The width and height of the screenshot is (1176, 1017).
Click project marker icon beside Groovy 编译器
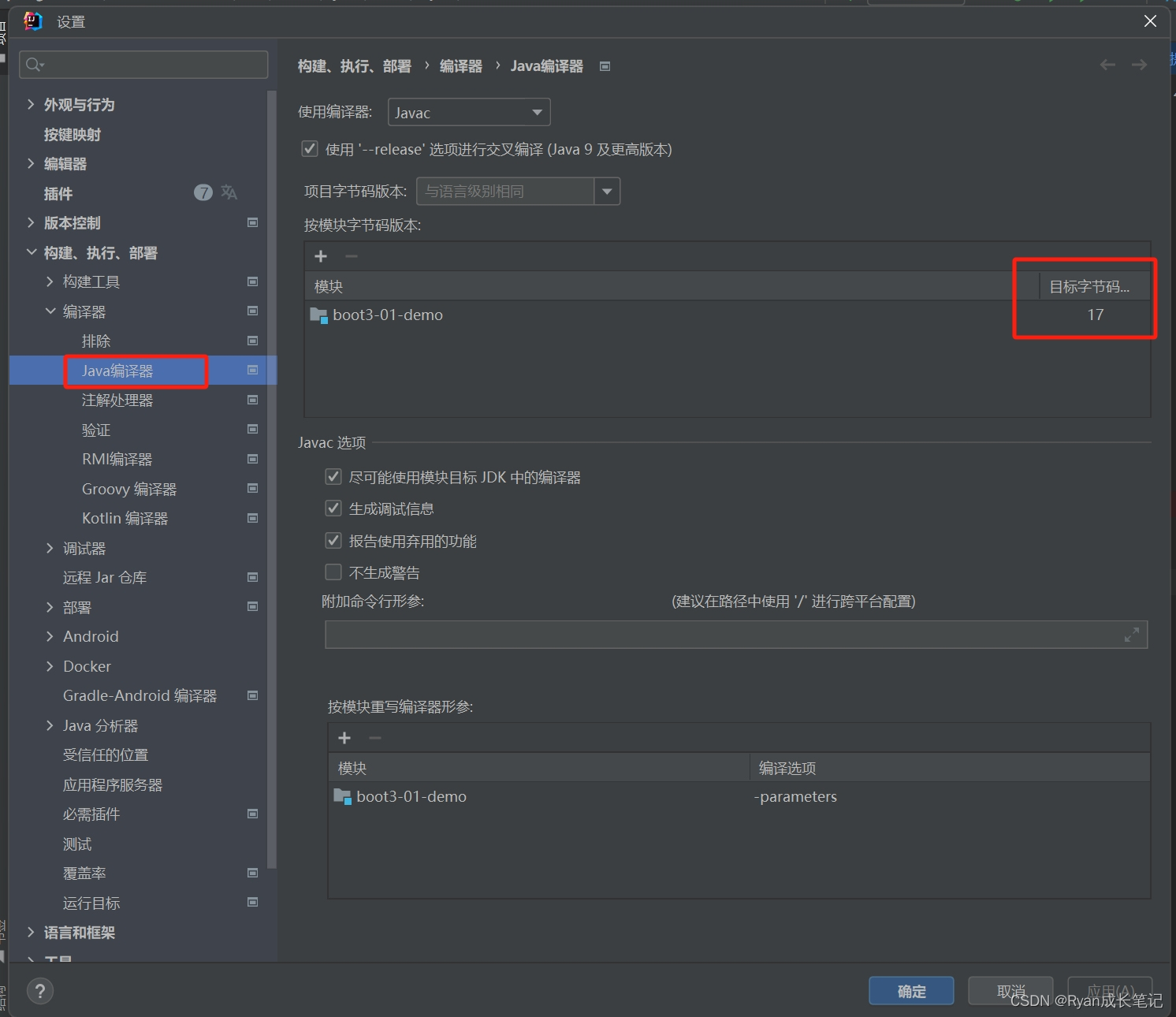[x=253, y=488]
